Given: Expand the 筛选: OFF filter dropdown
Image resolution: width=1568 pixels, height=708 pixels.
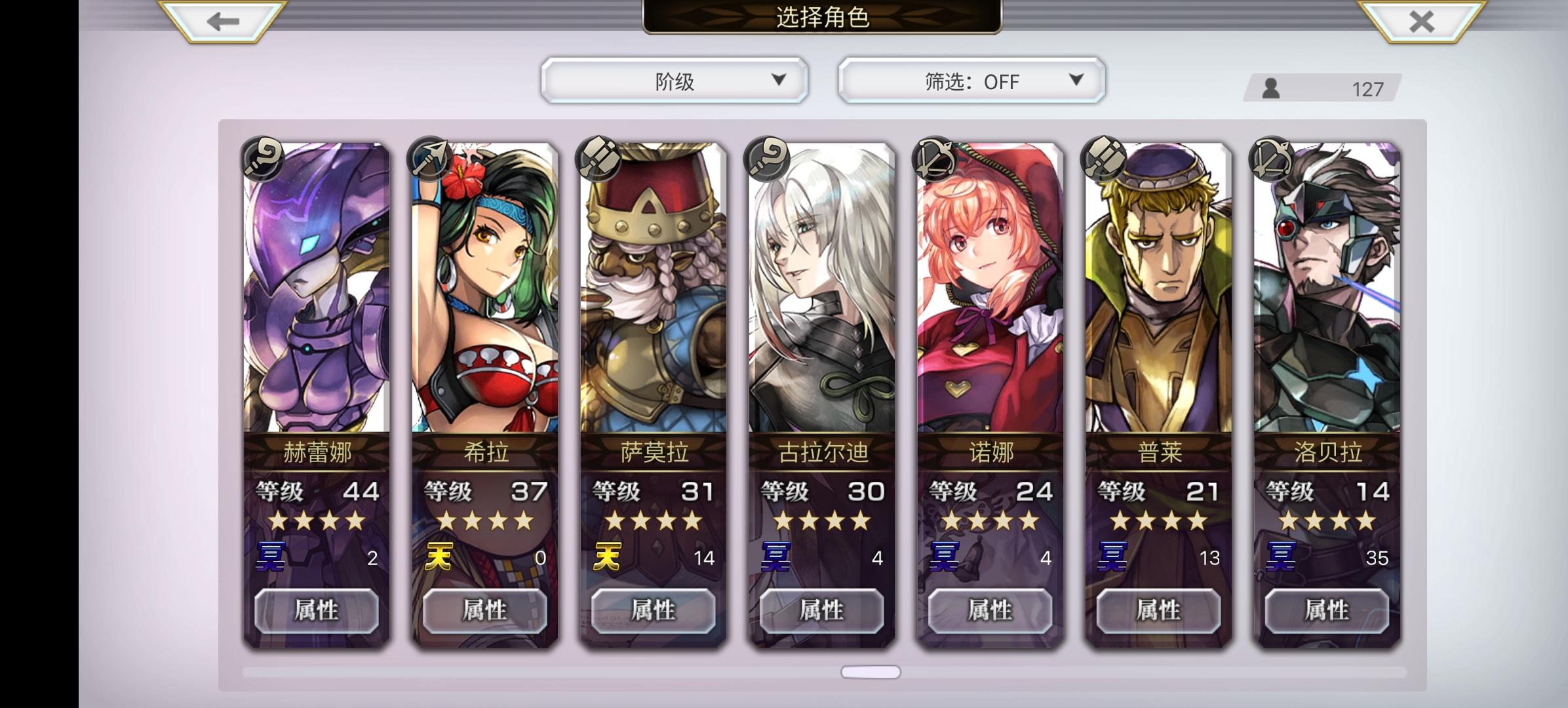Looking at the screenshot, I should point(971,81).
